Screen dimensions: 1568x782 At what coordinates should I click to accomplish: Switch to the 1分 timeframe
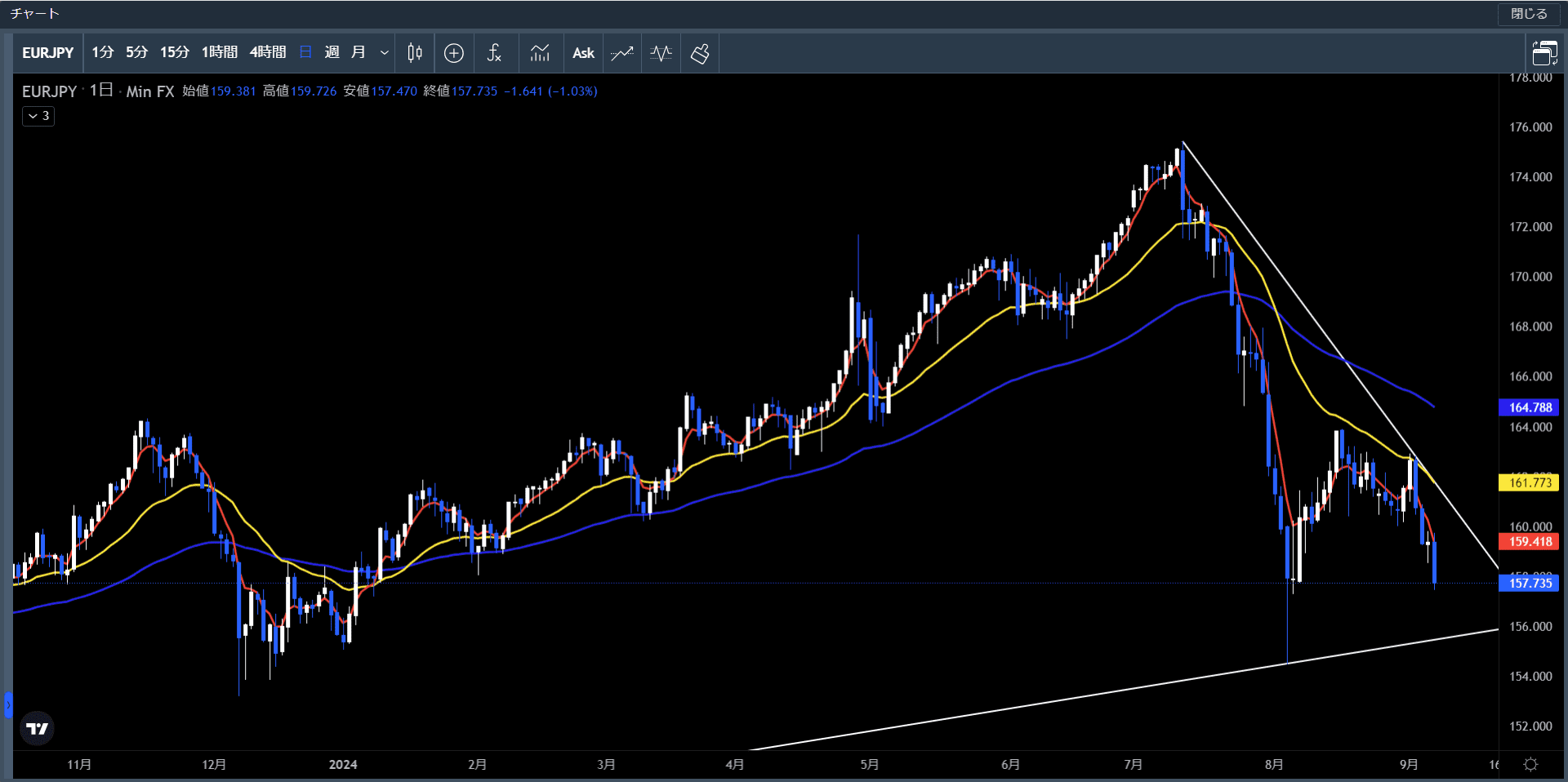pos(102,53)
